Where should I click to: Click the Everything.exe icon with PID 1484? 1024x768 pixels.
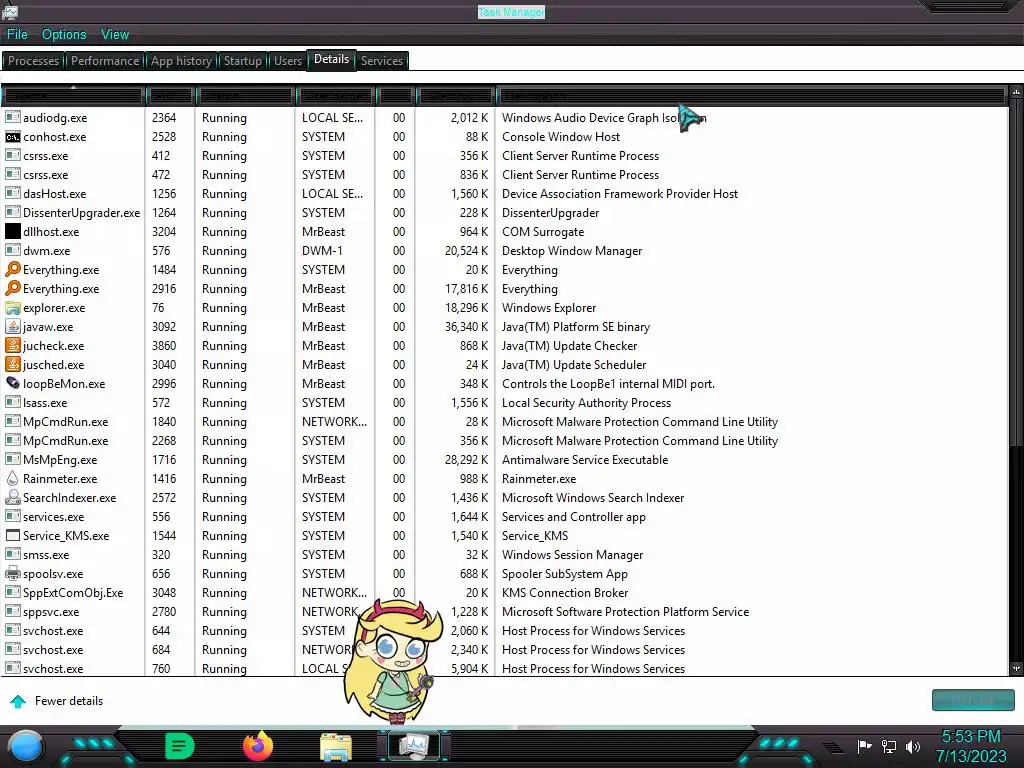pos(12,269)
